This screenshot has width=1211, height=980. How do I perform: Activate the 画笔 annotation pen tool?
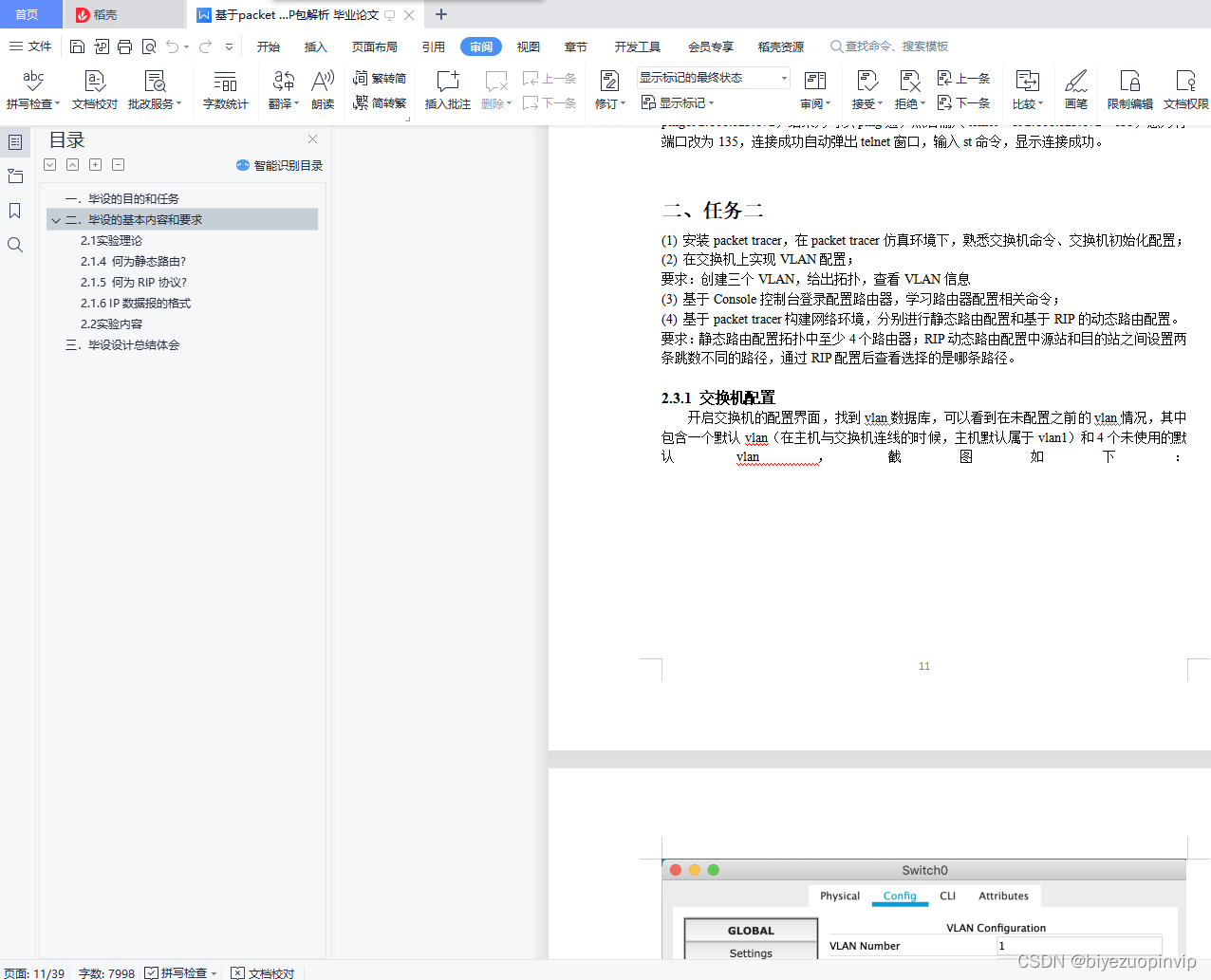1076,90
